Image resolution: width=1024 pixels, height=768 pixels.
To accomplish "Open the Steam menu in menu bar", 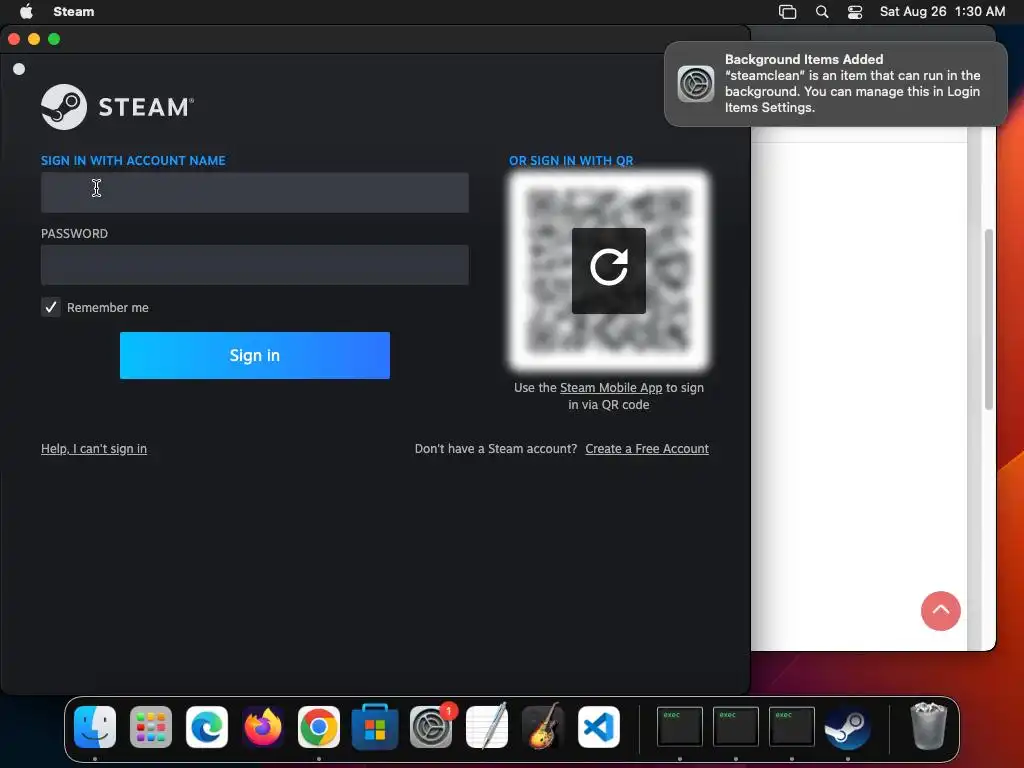I will (74, 12).
